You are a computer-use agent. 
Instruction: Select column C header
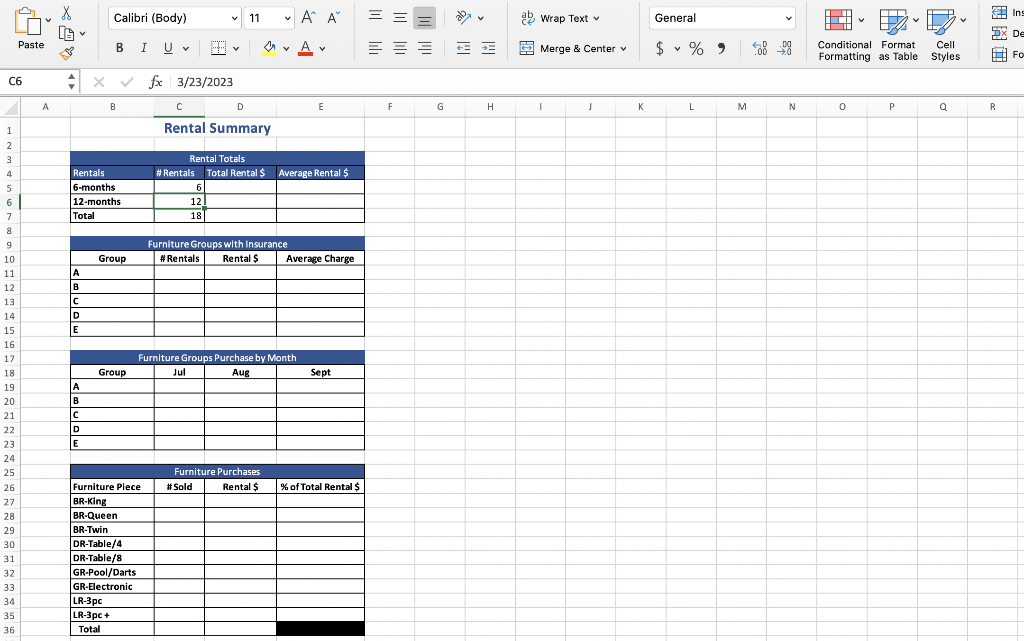179,106
